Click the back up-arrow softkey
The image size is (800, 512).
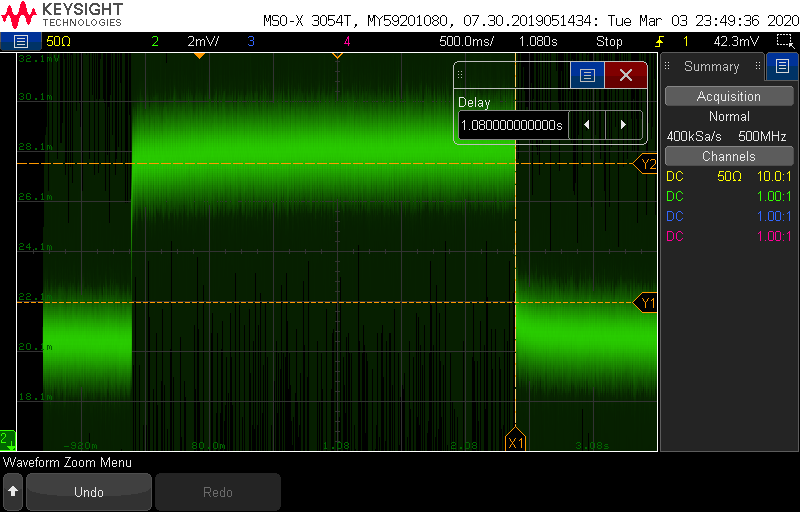pos(13,492)
